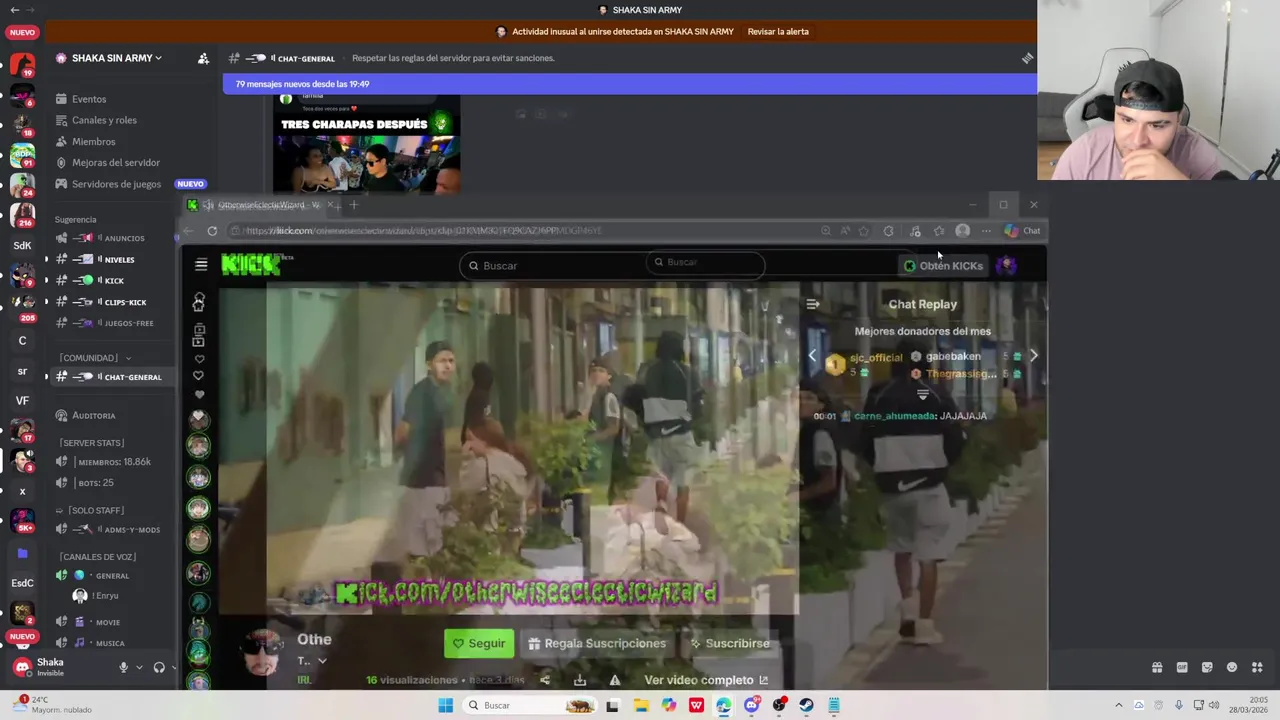The image size is (1280, 720).
Task: Open SHAKA SIN ARMY server dropdown menu
Action: click(x=116, y=58)
